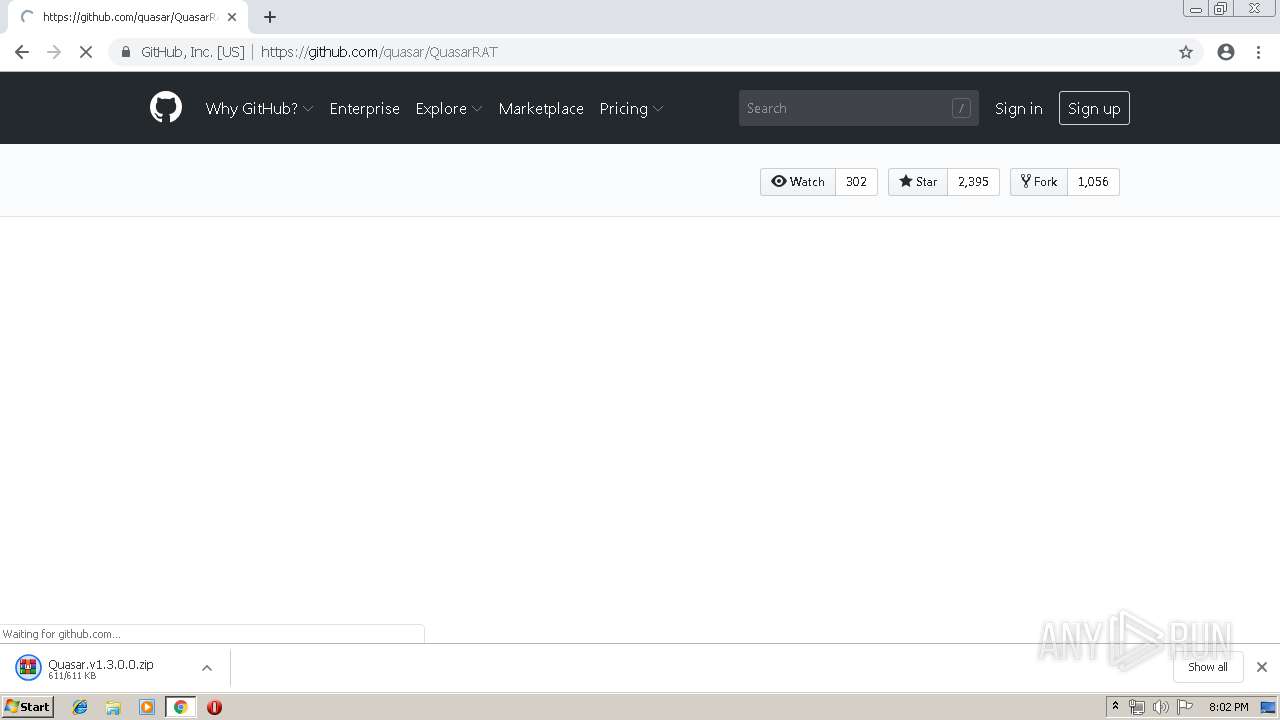
Task: Expand the Explore dropdown menu
Action: pos(449,108)
